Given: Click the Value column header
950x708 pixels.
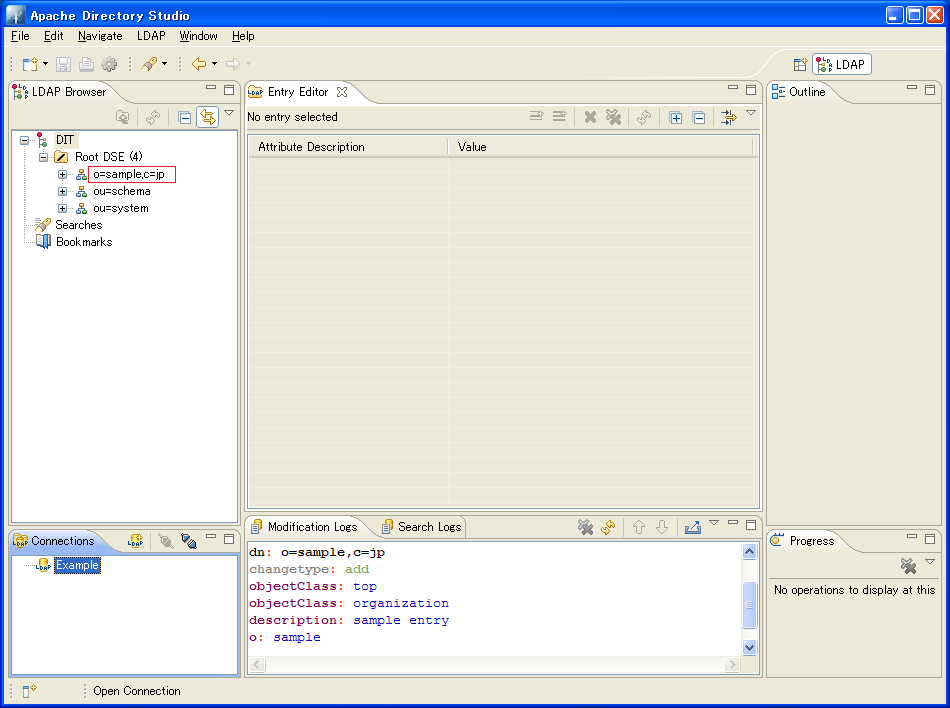Looking at the screenshot, I should click(600, 147).
